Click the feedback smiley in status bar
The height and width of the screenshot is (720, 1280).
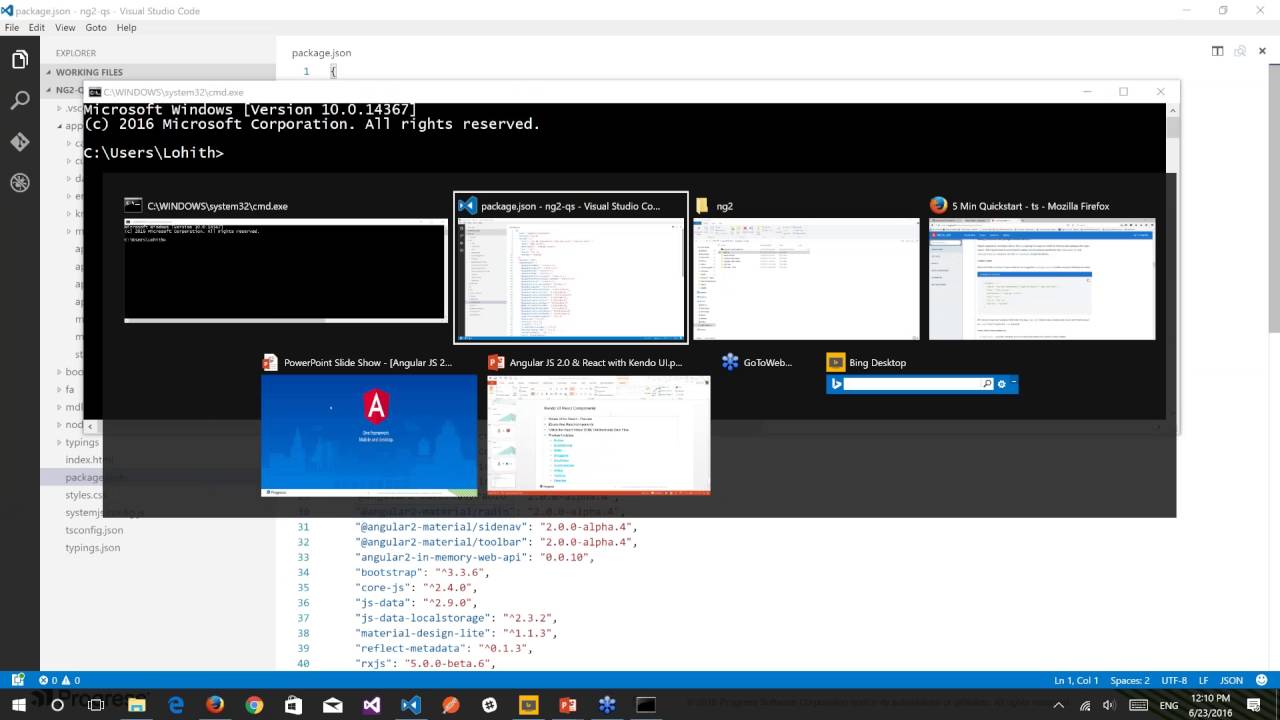(x=1264, y=680)
